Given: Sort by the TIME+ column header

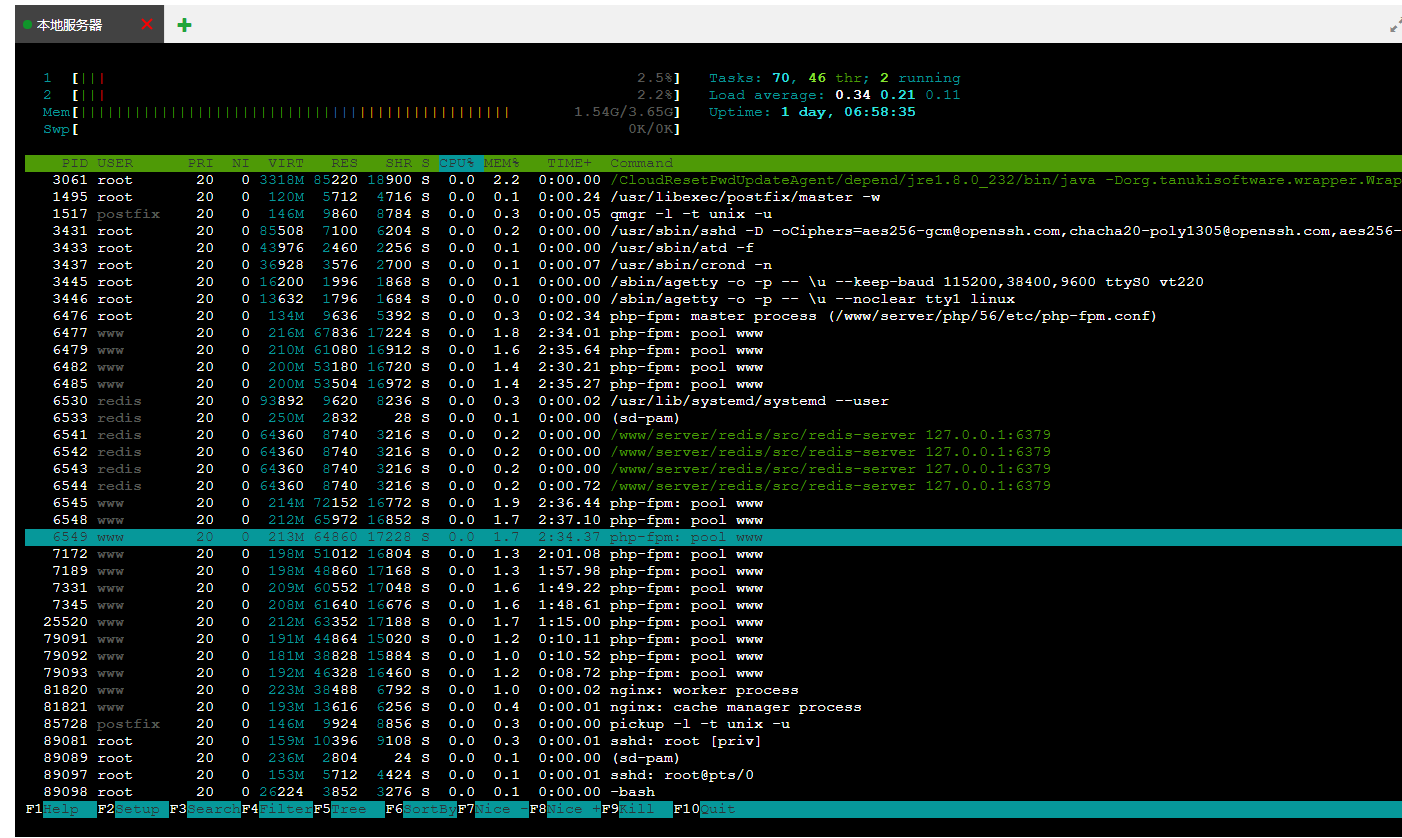Looking at the screenshot, I should coord(570,163).
